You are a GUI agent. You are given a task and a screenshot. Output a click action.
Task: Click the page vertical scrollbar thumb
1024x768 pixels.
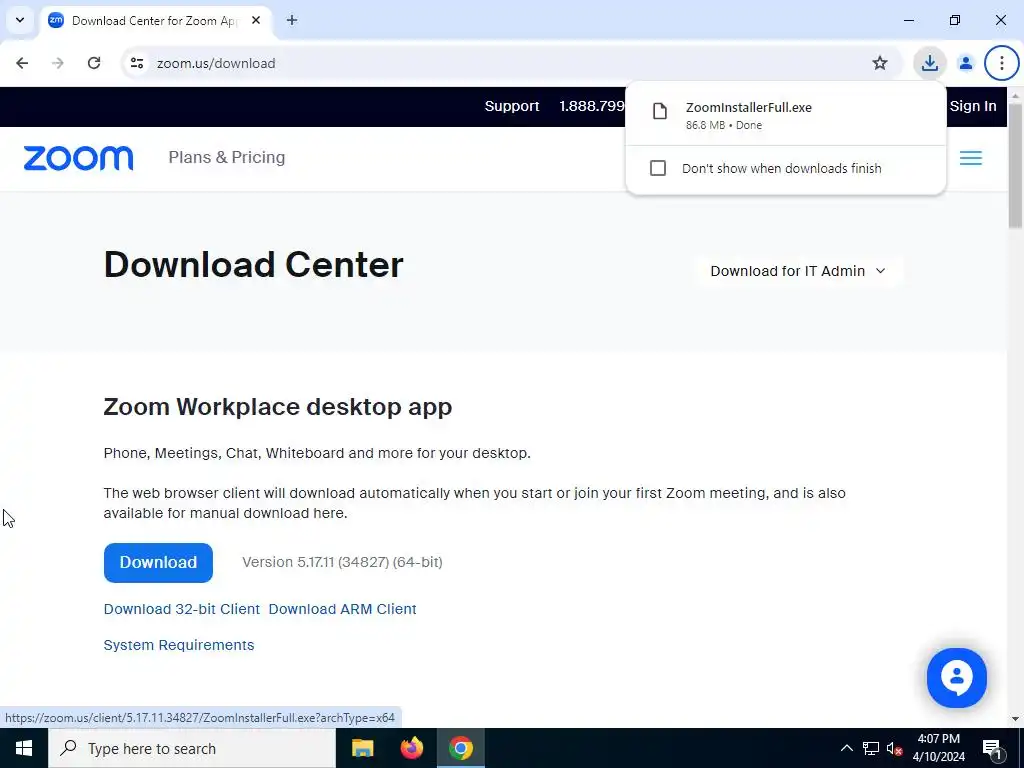click(1015, 166)
